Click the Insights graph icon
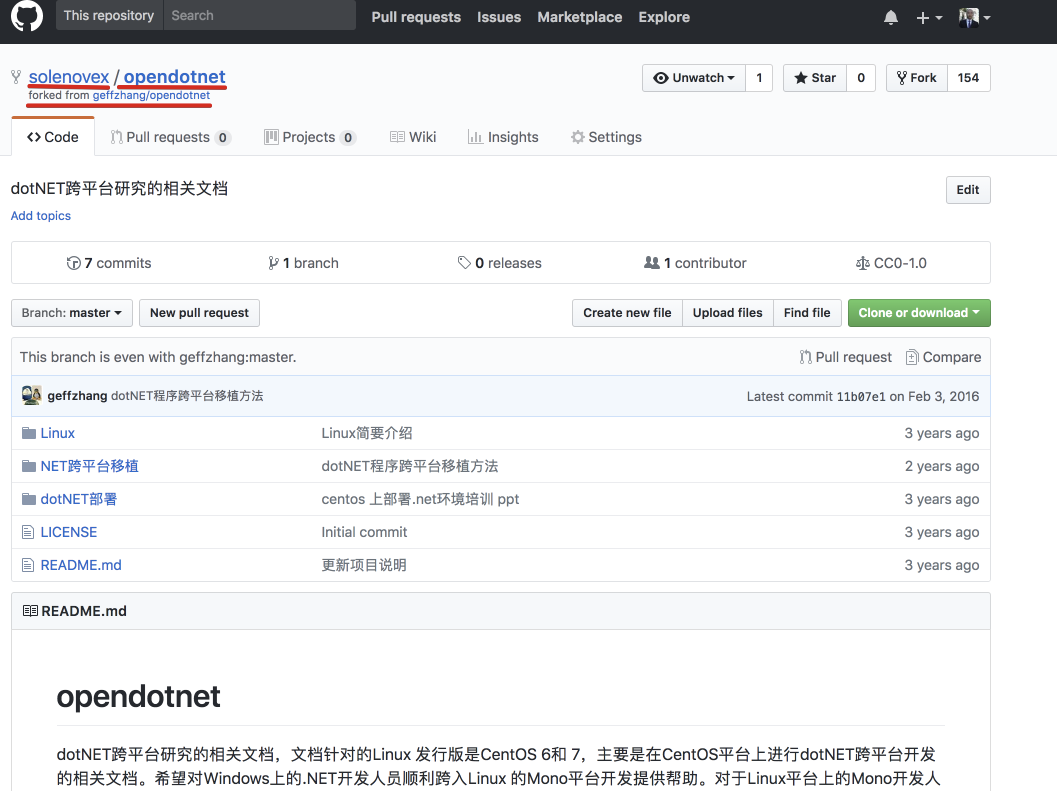Image resolution: width=1057 pixels, height=791 pixels. coord(475,137)
